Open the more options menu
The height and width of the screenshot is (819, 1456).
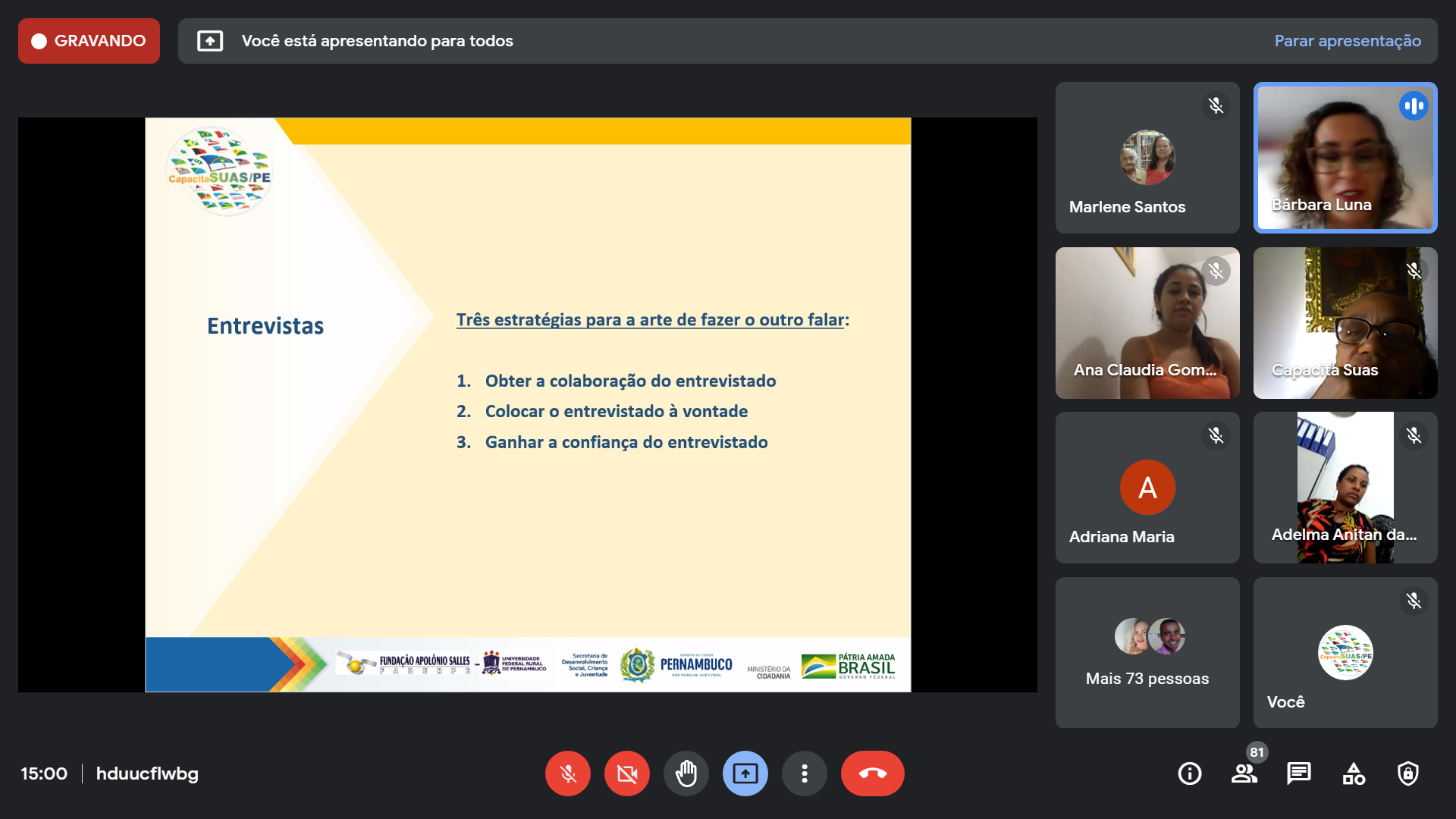click(804, 773)
